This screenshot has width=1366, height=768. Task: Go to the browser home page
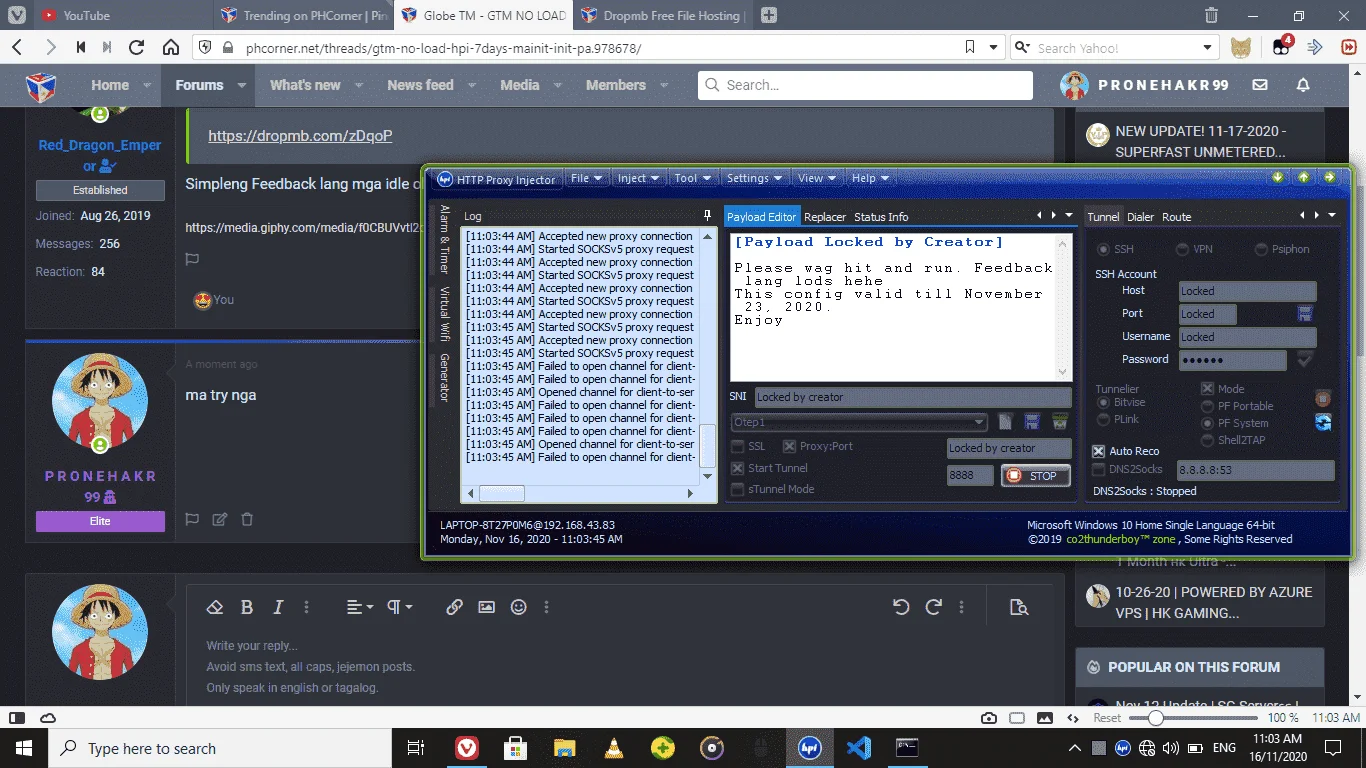pos(171,47)
